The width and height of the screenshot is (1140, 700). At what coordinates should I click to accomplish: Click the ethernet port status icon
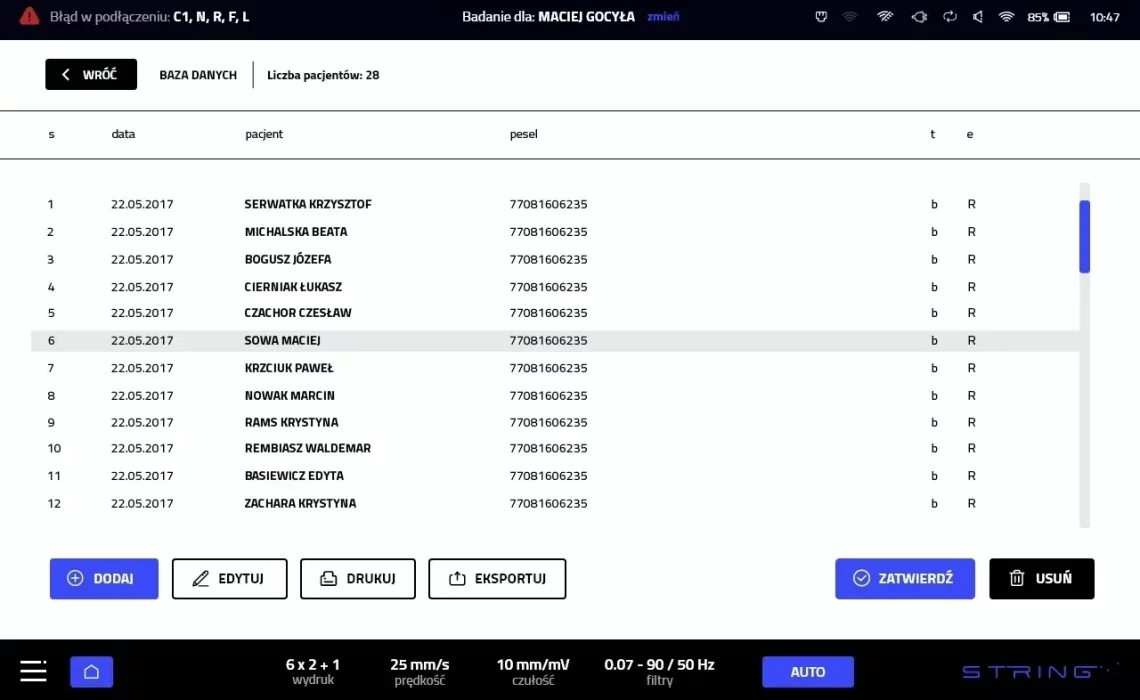pos(821,17)
